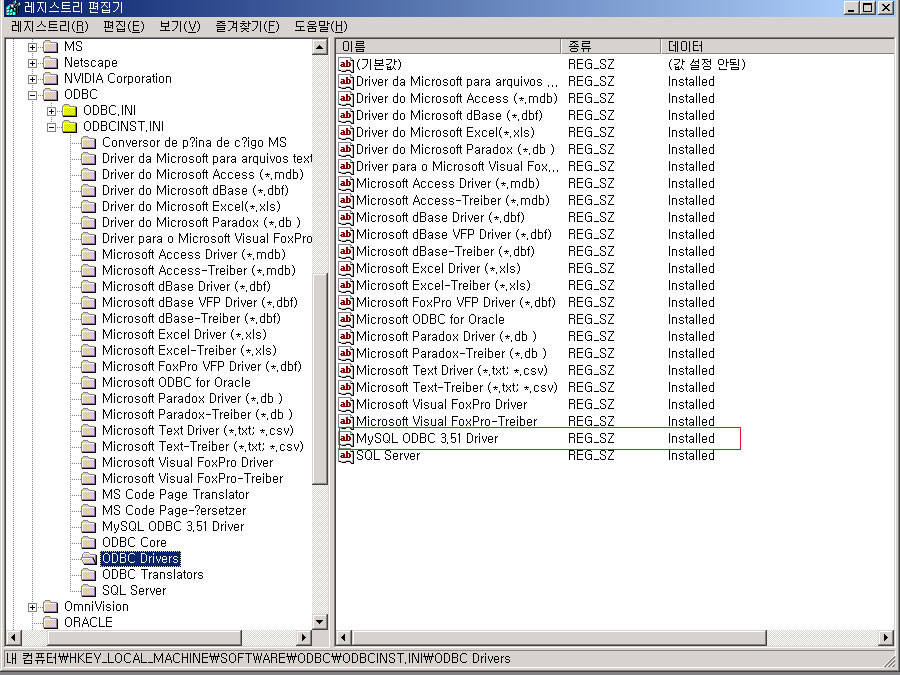Viewport: 900px width, 675px height.
Task: Click the 레지스트리 편집기 title bar icon
Action: click(12, 7)
